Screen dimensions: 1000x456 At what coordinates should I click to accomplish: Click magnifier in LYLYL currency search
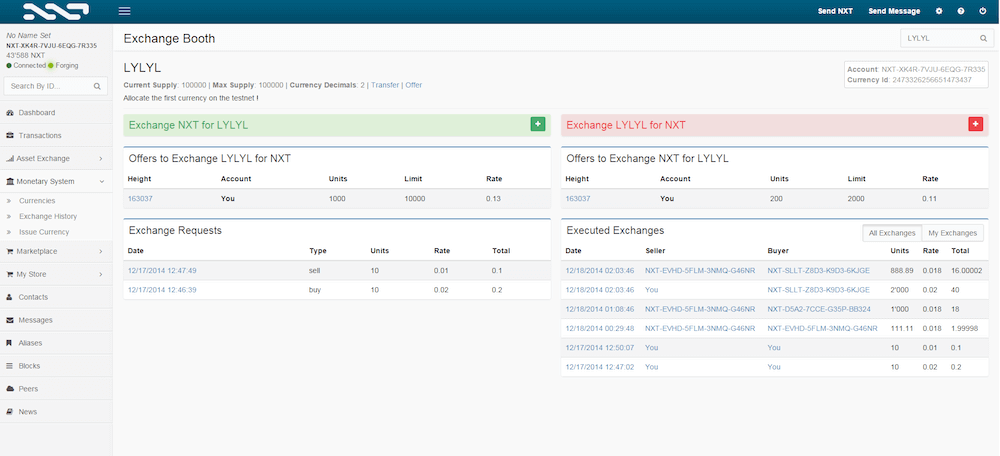click(x=983, y=38)
